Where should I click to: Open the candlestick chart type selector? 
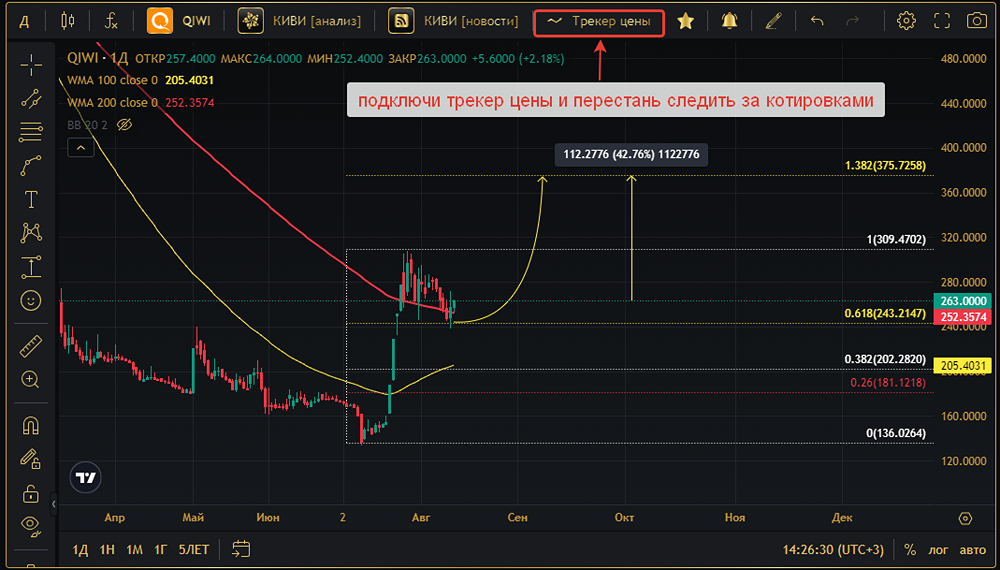(x=68, y=21)
